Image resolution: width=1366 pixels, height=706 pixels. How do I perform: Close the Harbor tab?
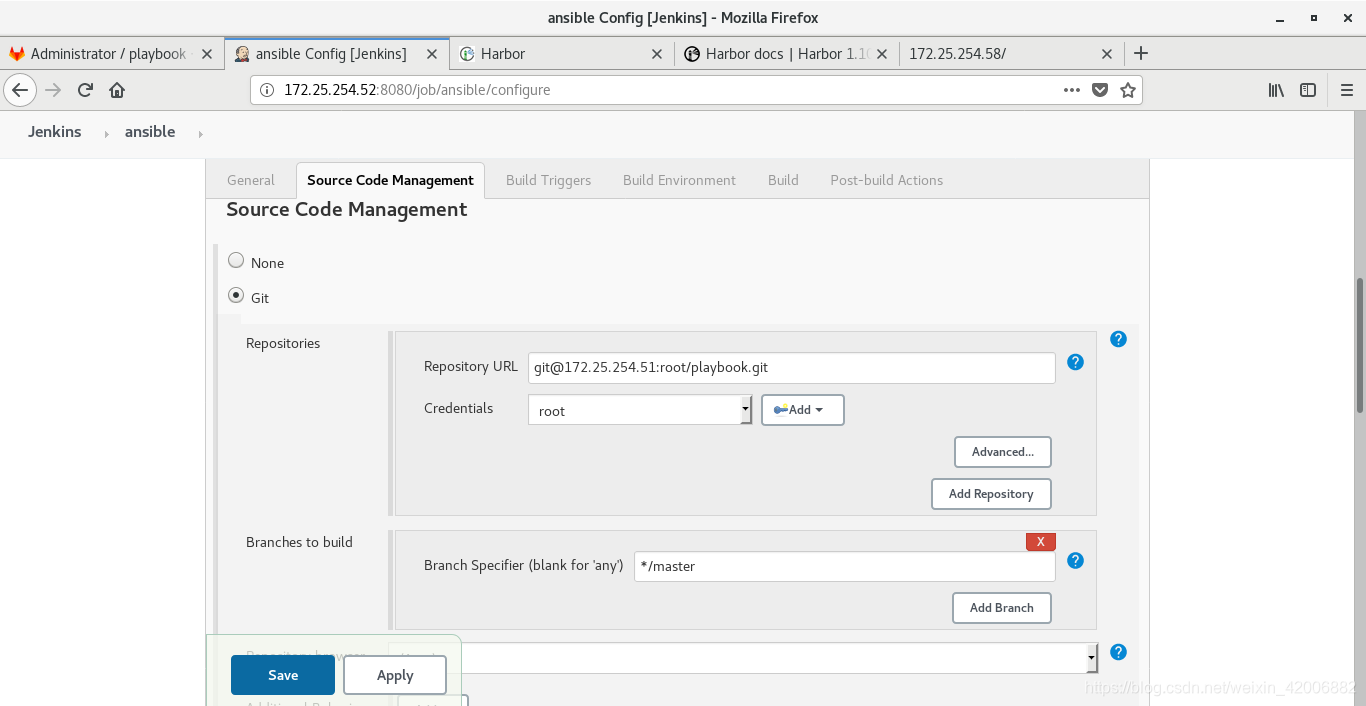pyautogui.click(x=657, y=54)
